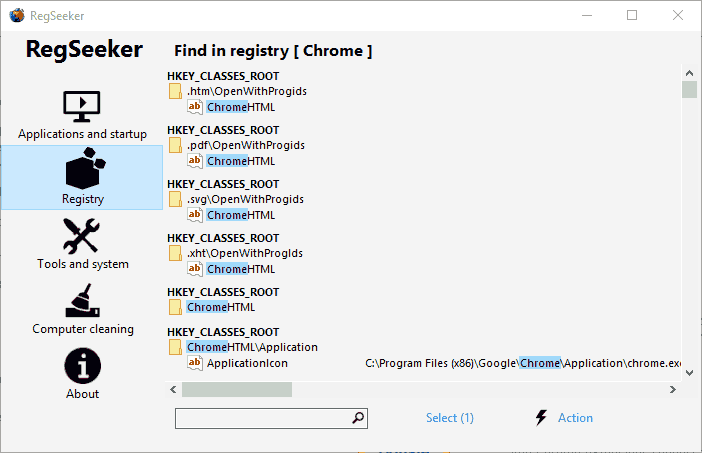This screenshot has height=453, width=702.
Task: Click the vertical scrollbar down arrow
Action: (689, 372)
